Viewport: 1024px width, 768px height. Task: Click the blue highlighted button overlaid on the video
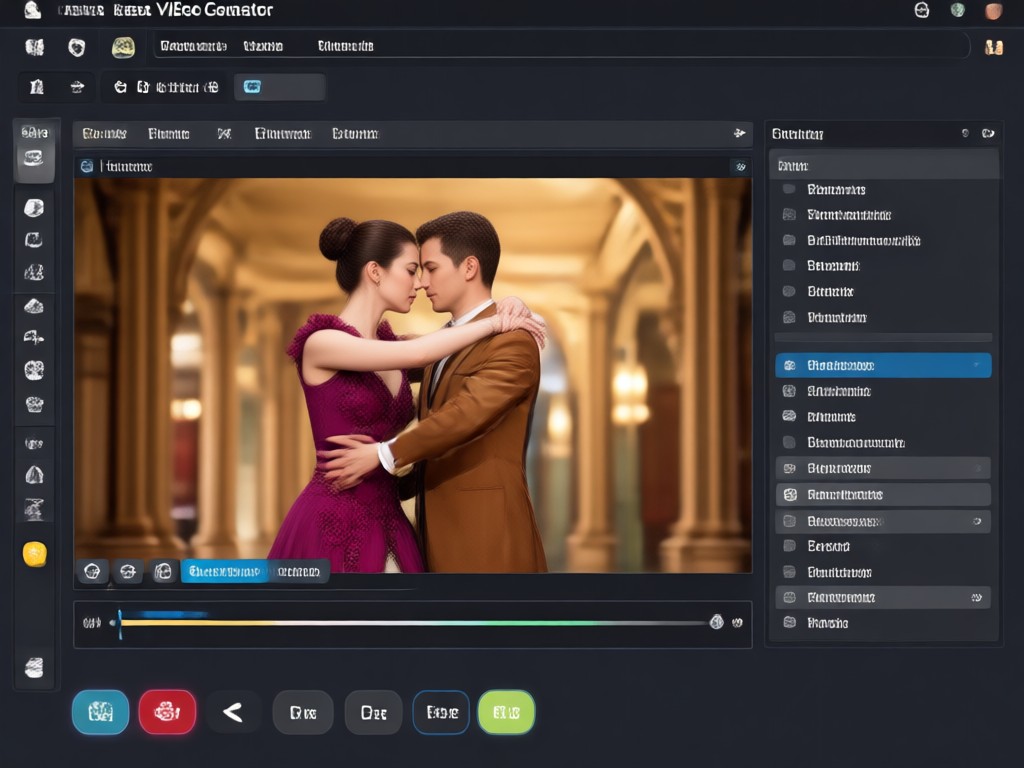225,571
